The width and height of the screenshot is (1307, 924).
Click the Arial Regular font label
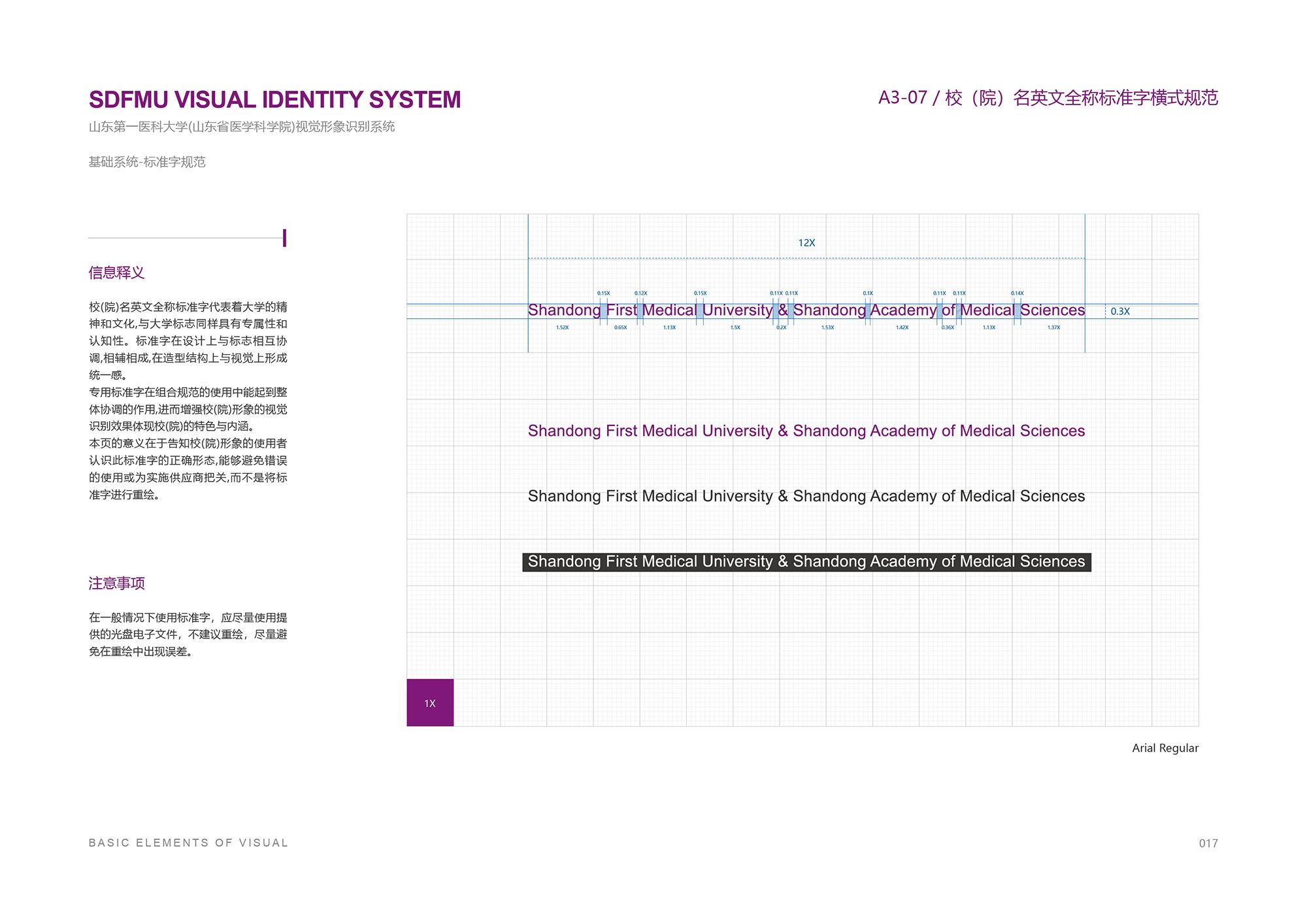tap(1165, 748)
